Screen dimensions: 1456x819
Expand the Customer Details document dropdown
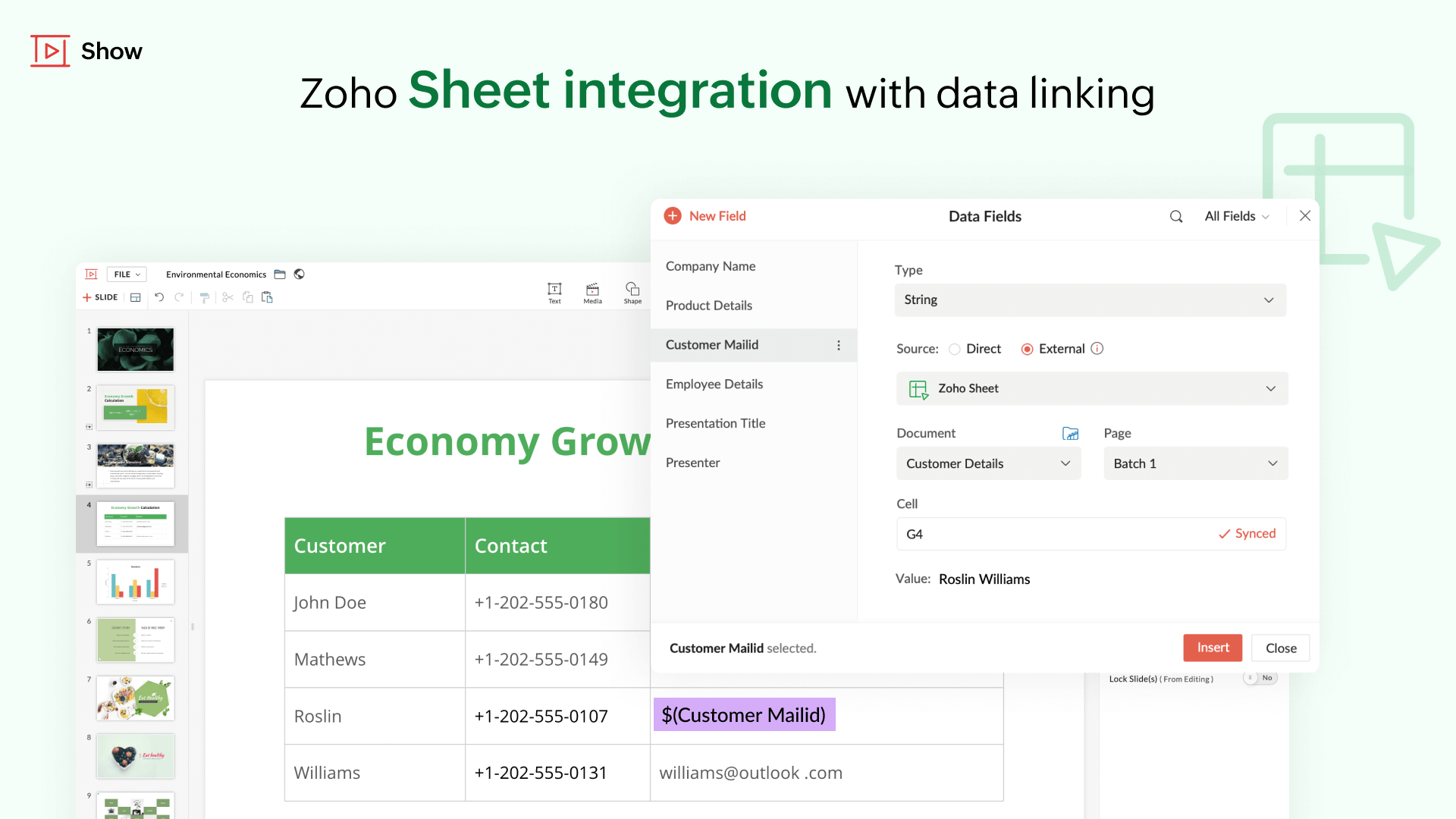(989, 463)
